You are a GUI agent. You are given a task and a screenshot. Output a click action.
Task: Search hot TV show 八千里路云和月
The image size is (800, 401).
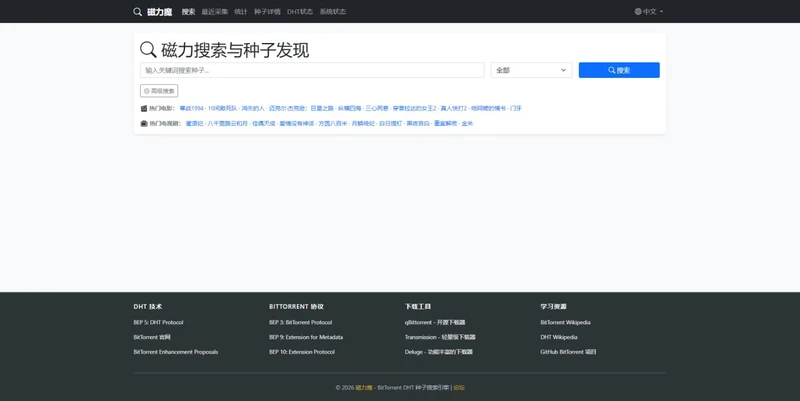pyautogui.click(x=228, y=123)
